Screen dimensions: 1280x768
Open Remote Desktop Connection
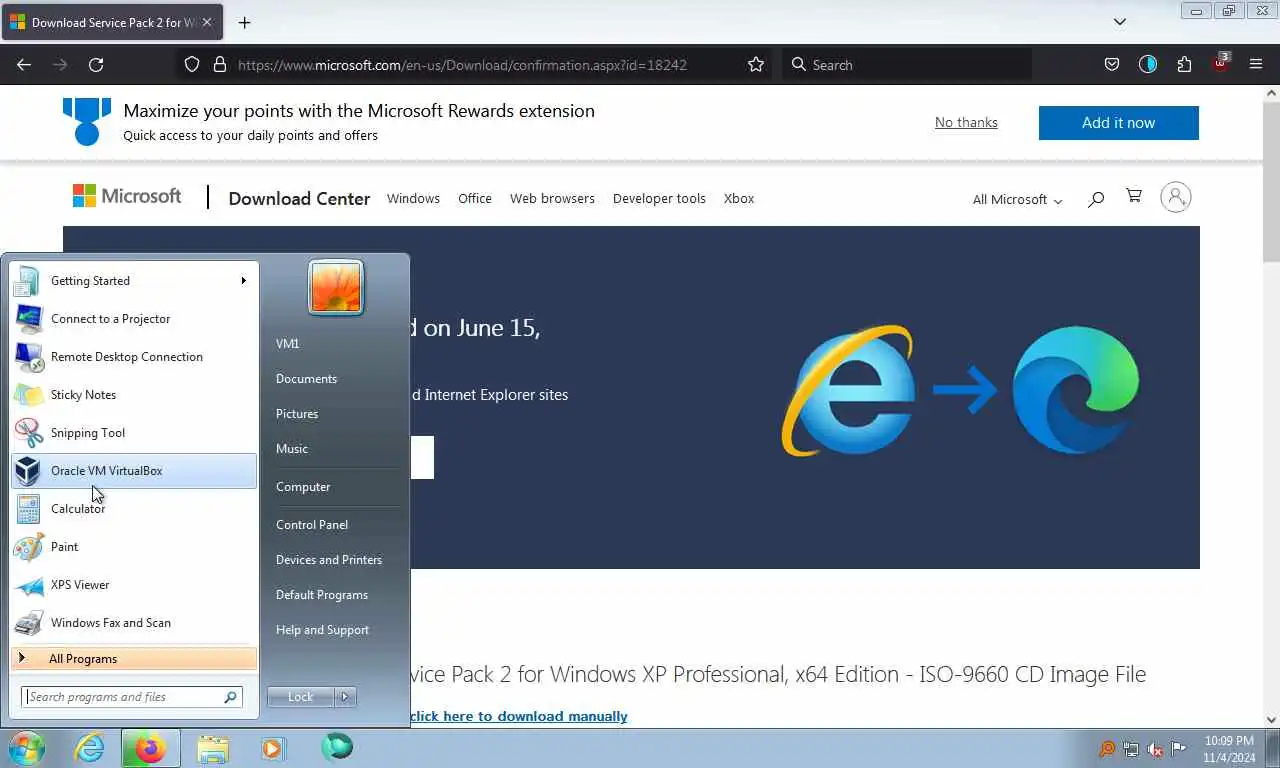point(134,357)
